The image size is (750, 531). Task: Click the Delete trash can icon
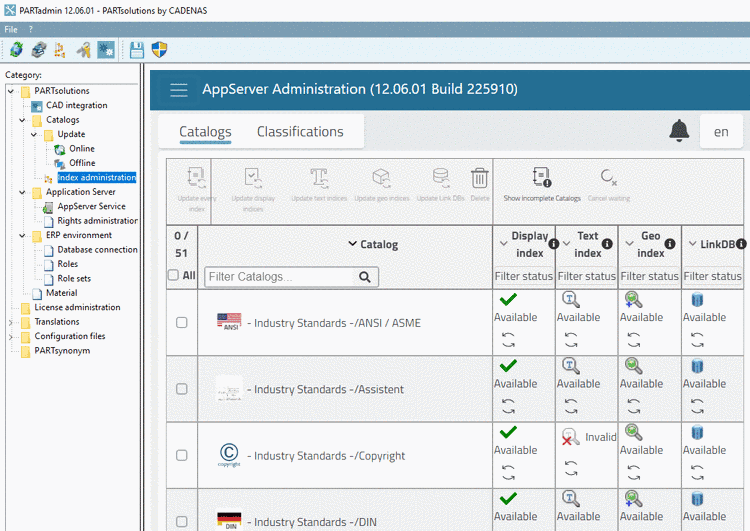(x=480, y=178)
